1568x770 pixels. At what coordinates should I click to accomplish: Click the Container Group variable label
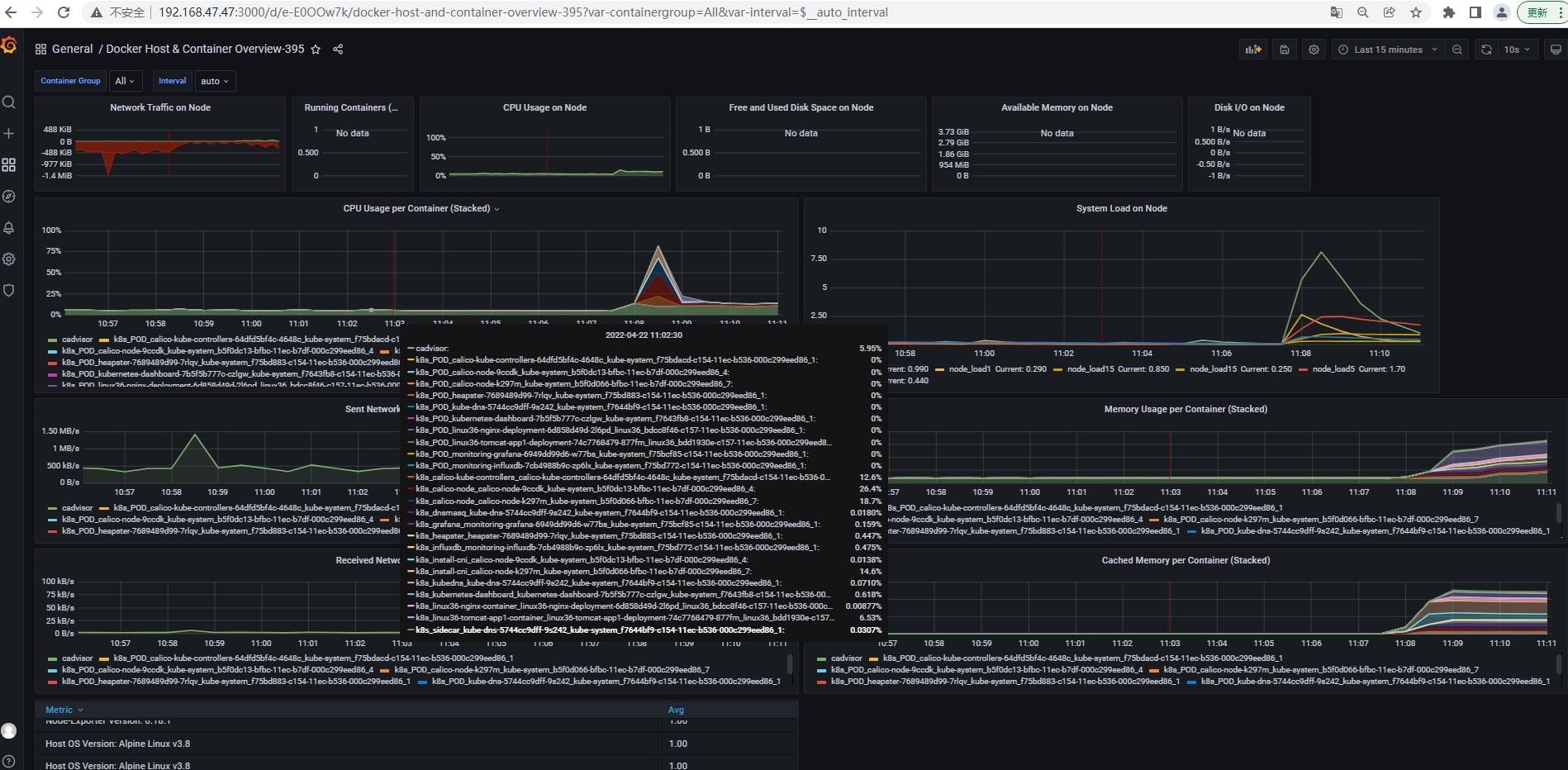pyautogui.click(x=70, y=81)
